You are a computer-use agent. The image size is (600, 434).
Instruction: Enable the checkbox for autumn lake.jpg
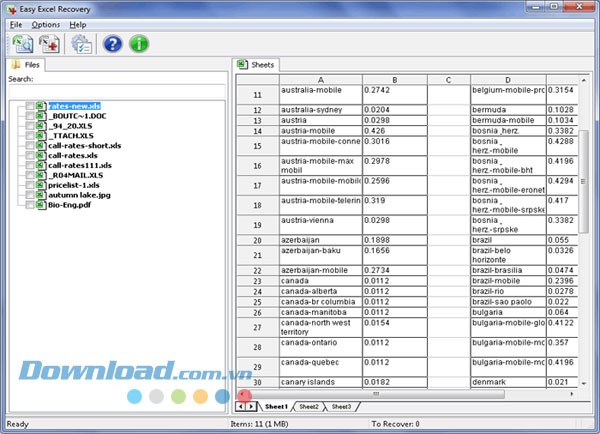pos(30,195)
